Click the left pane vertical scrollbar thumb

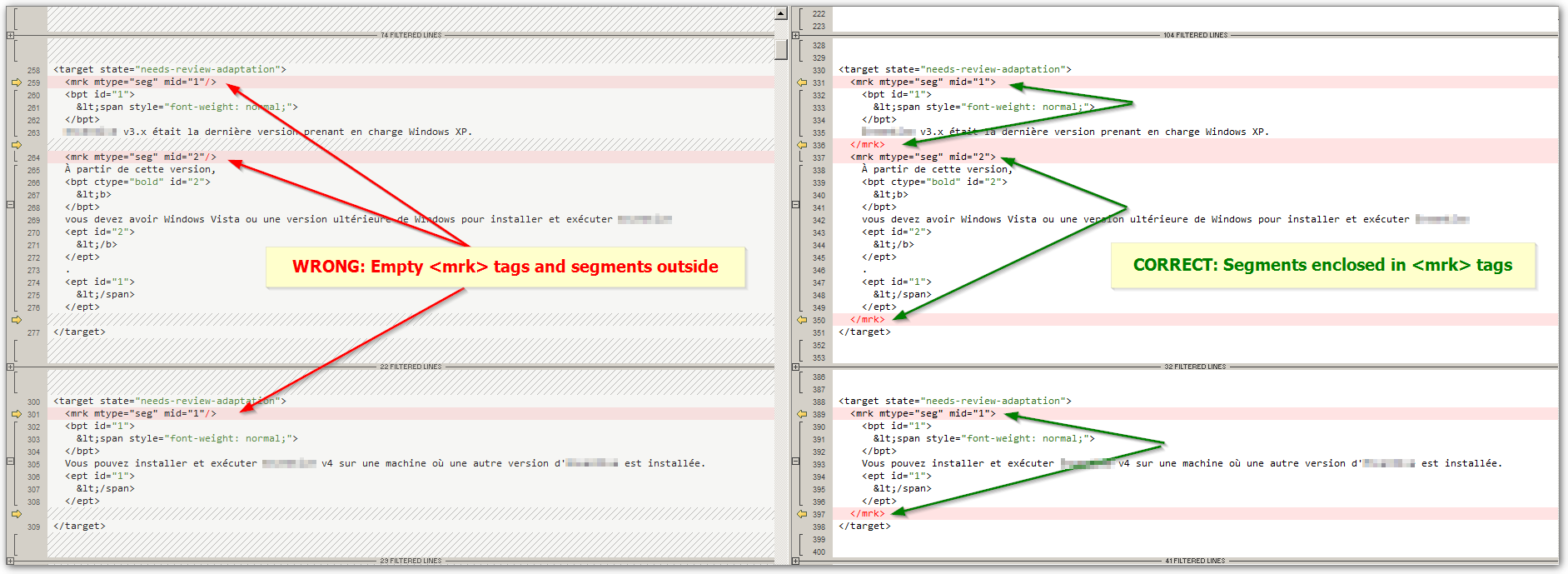pos(781,49)
